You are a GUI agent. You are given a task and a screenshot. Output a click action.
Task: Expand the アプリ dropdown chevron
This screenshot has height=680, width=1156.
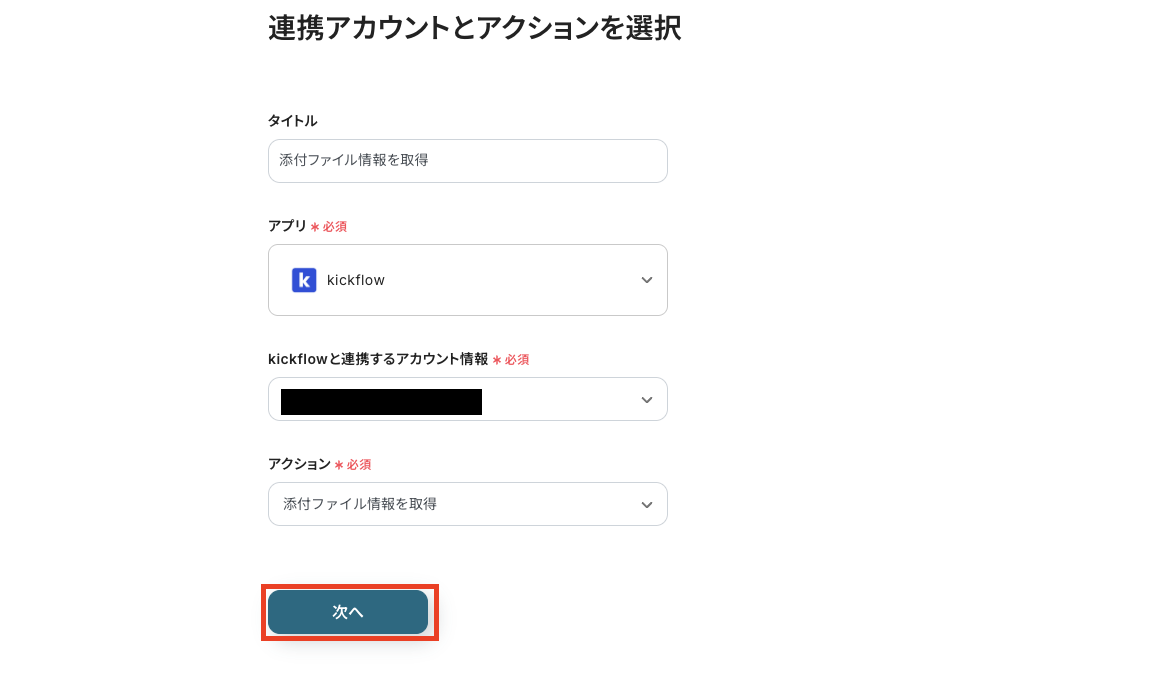(647, 280)
